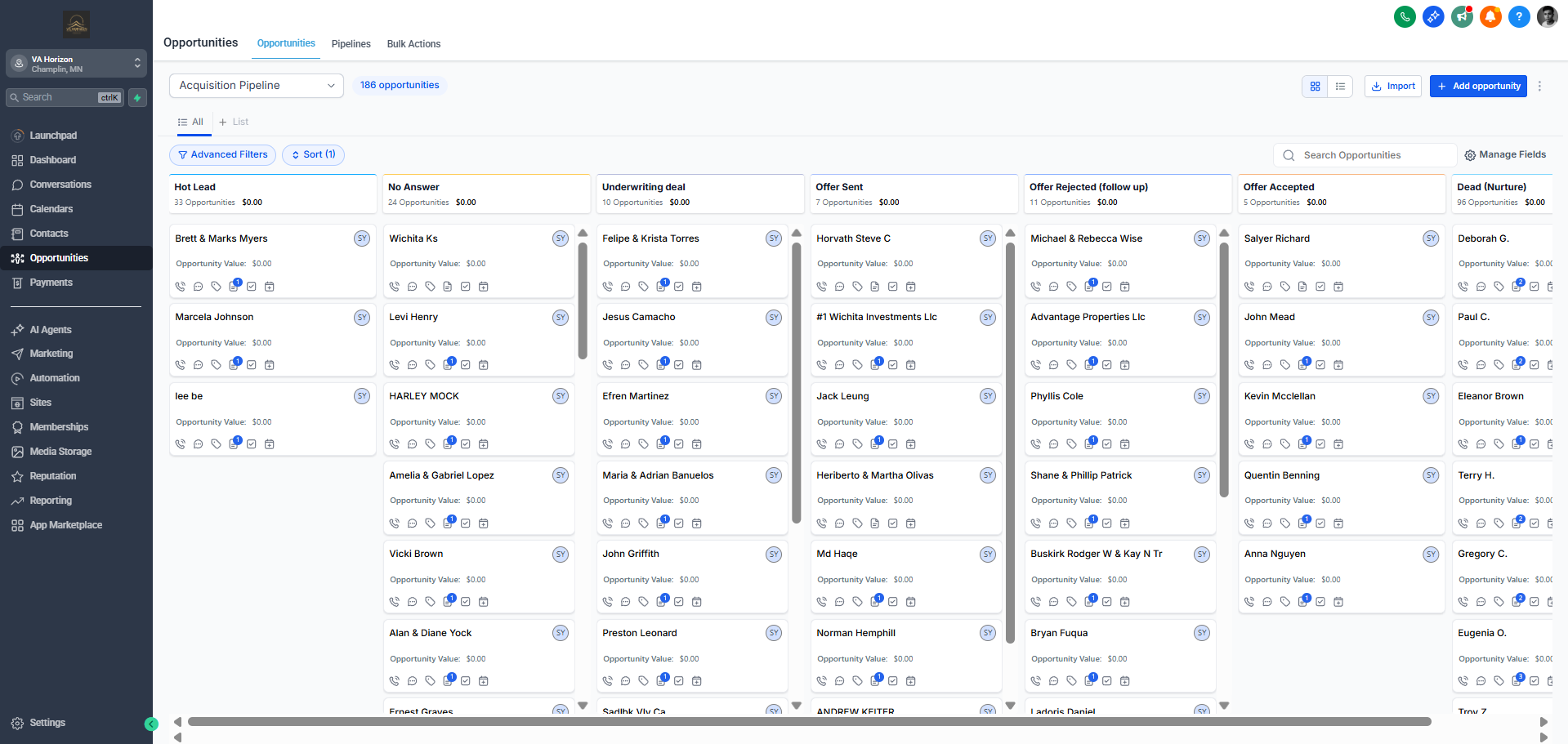Switch to the Pipelines tab
The image size is (1568, 744).
coord(351,44)
